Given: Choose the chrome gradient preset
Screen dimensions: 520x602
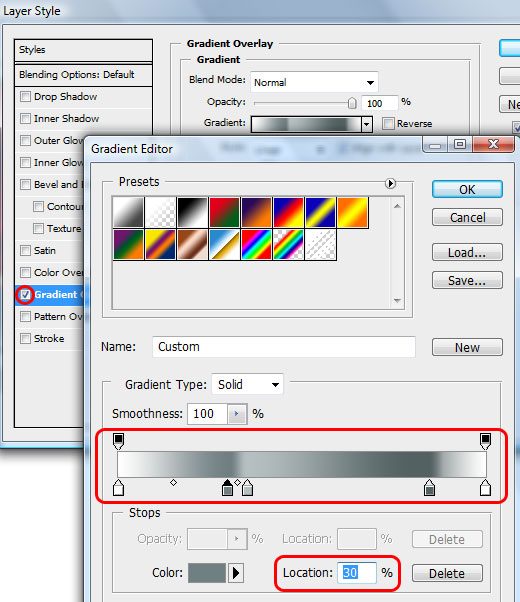Looking at the screenshot, I should (224, 245).
